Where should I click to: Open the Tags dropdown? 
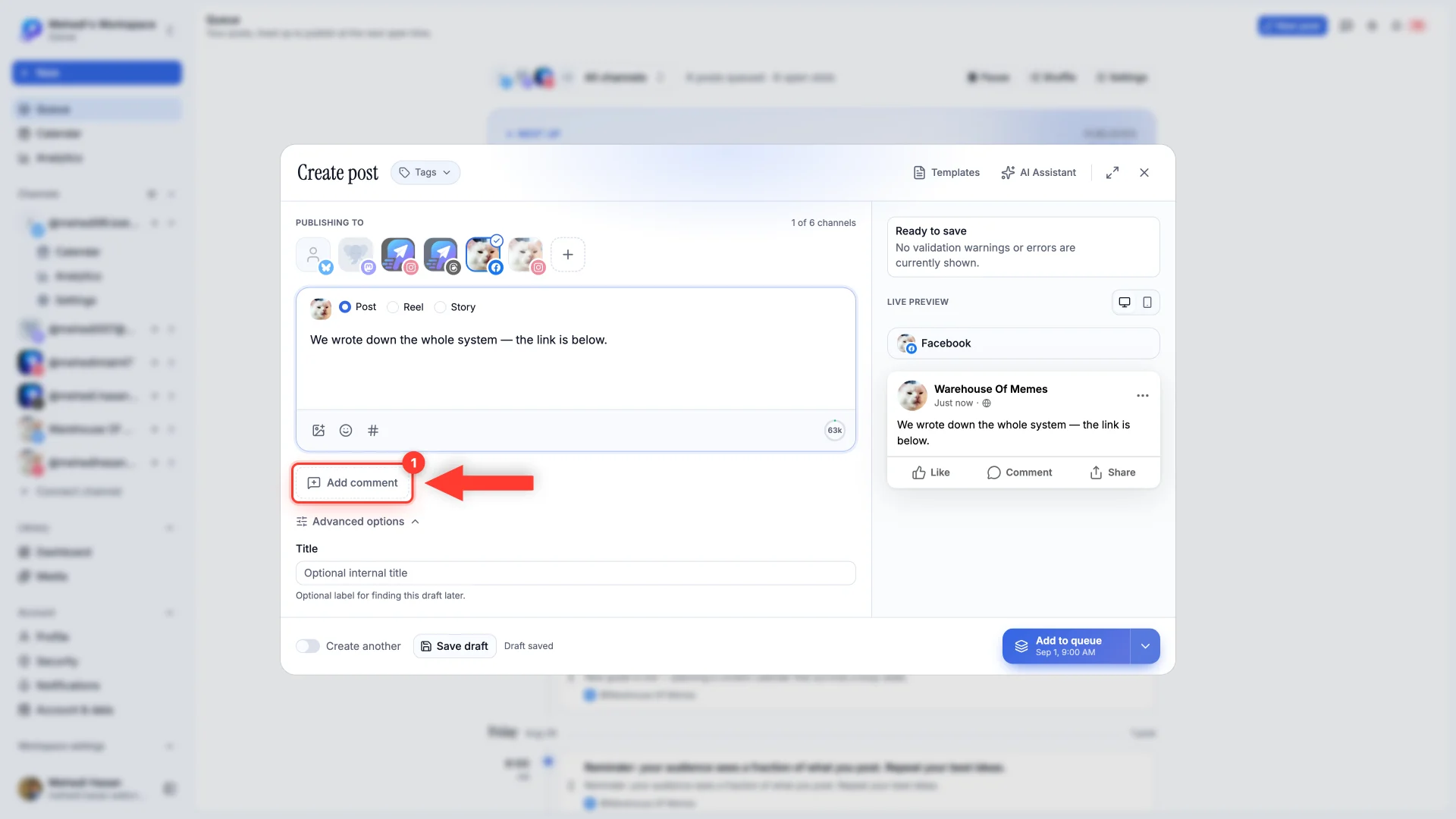pyautogui.click(x=425, y=172)
